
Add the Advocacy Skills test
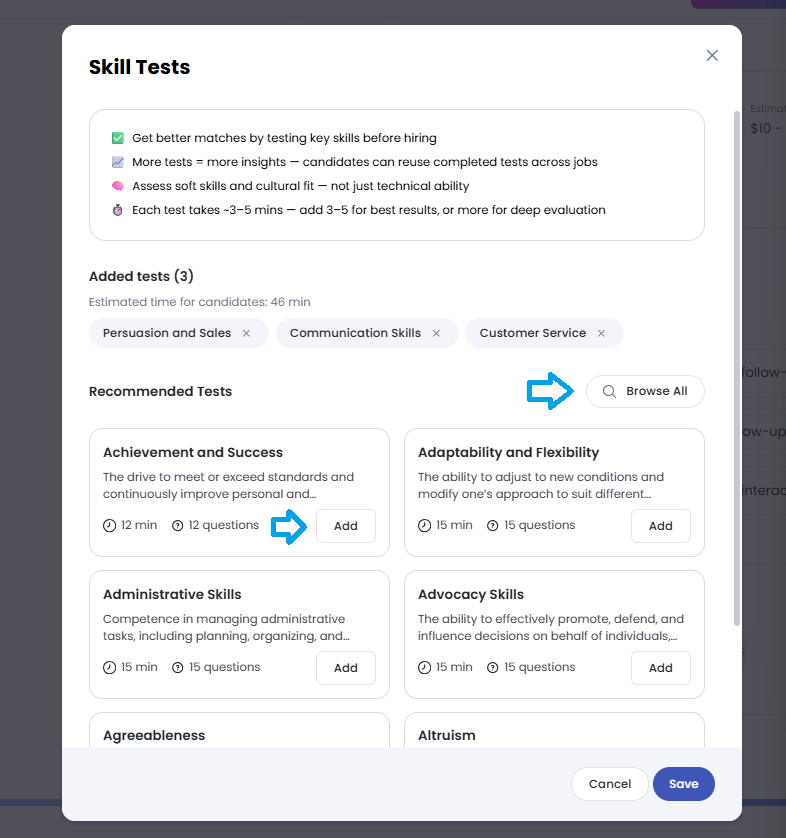point(660,668)
